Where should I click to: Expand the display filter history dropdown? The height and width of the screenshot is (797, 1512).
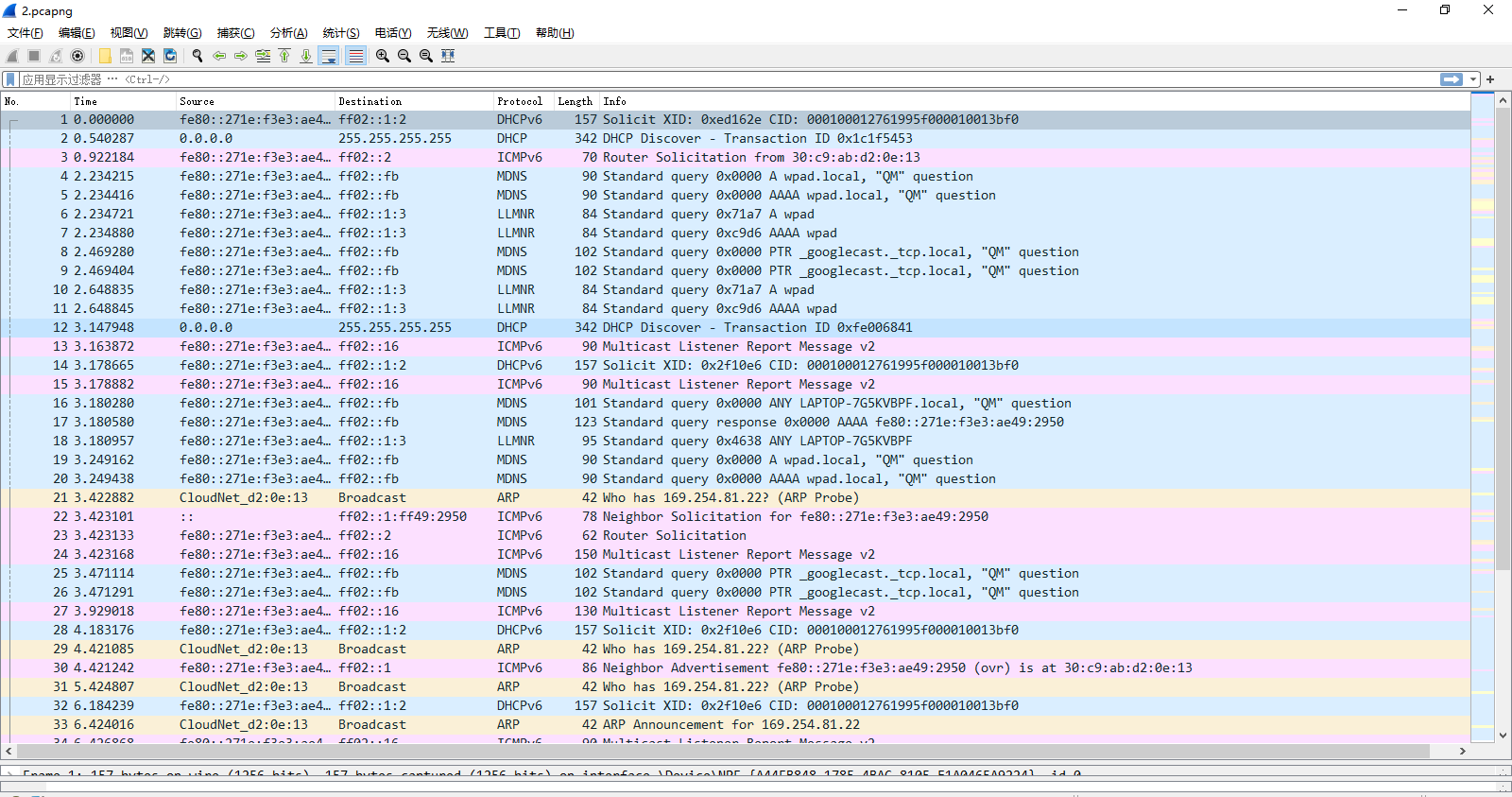pos(1473,79)
